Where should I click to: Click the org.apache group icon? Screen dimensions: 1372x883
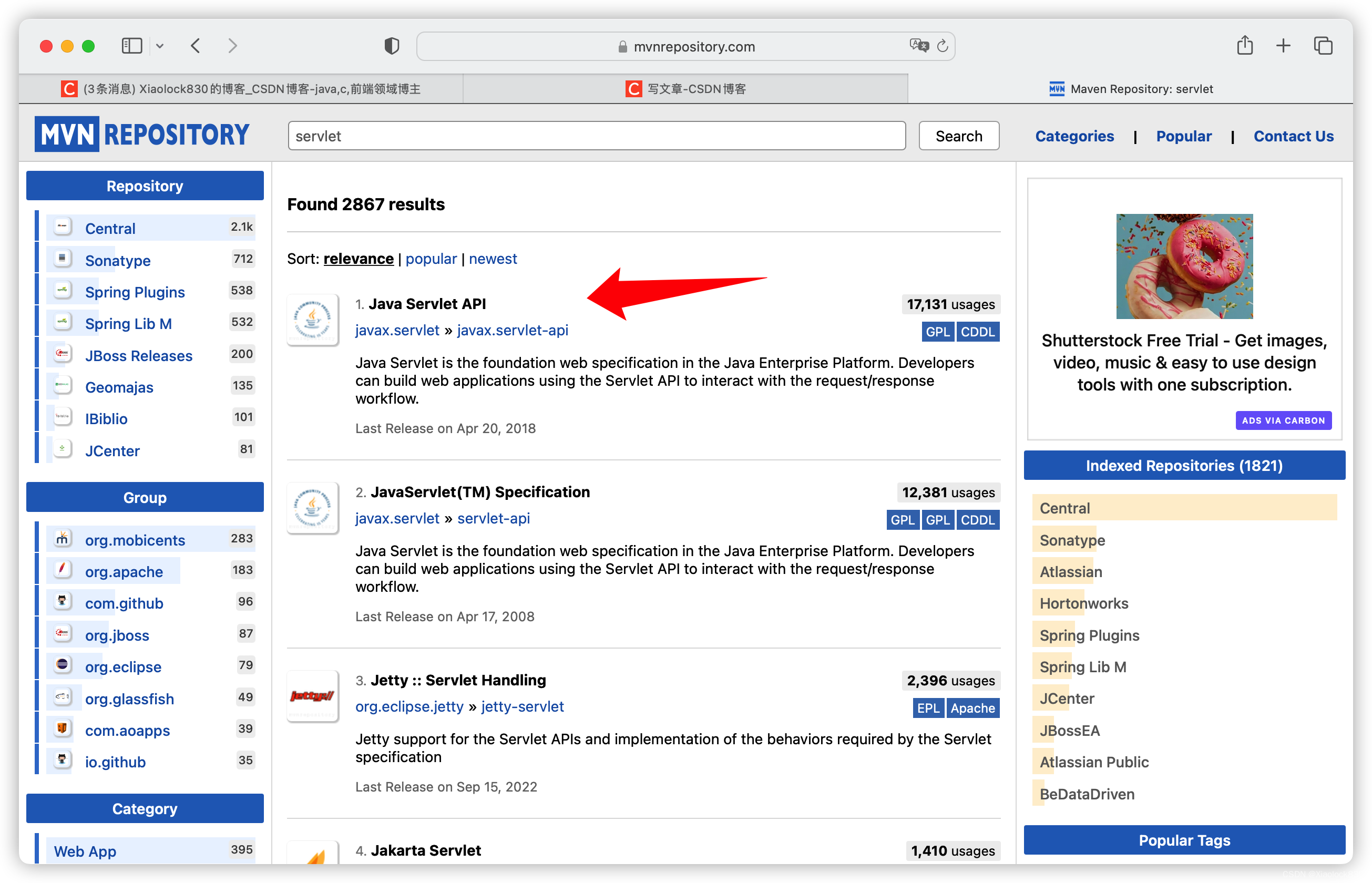tap(62, 571)
